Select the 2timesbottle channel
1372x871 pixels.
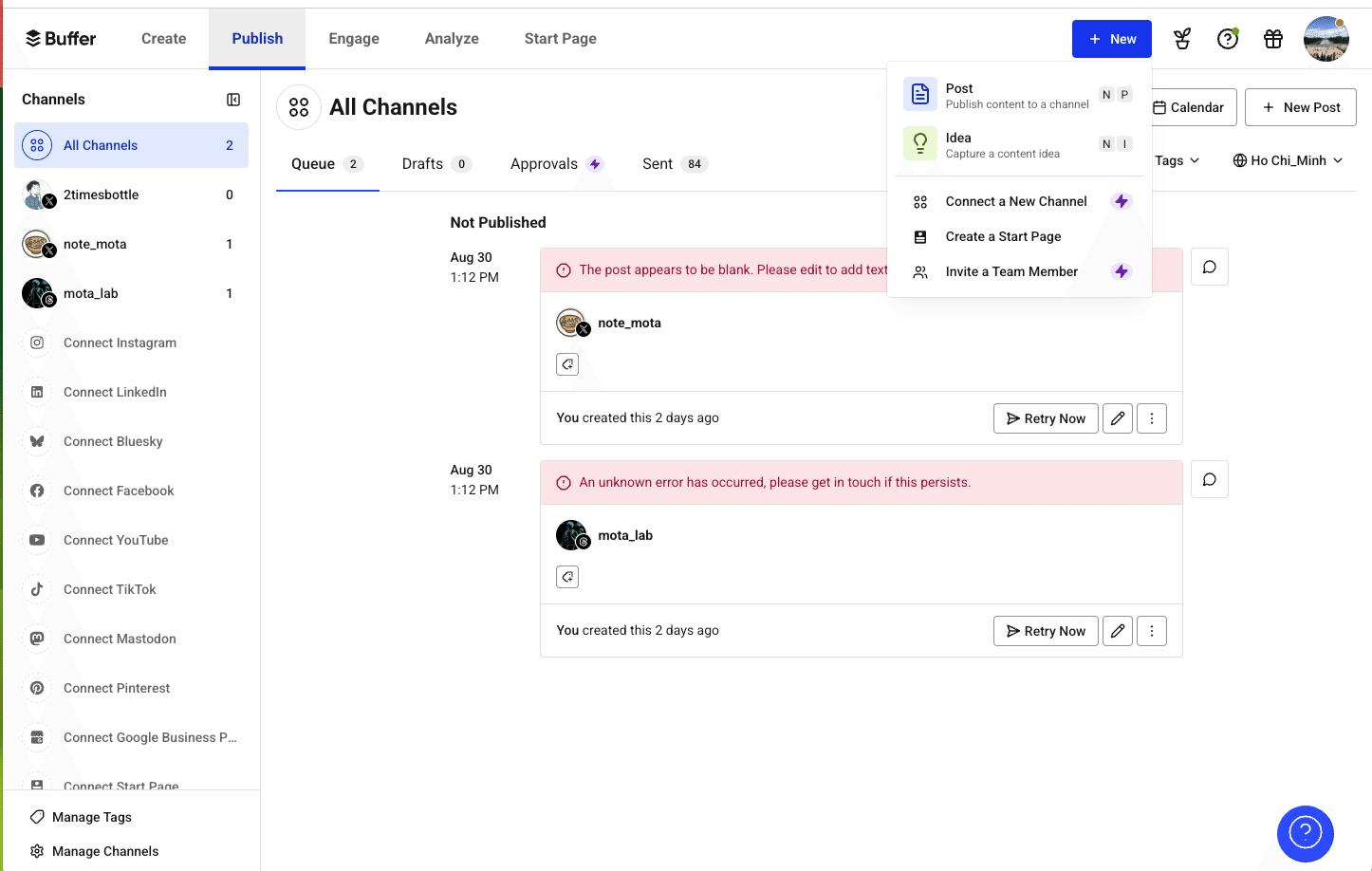click(131, 195)
